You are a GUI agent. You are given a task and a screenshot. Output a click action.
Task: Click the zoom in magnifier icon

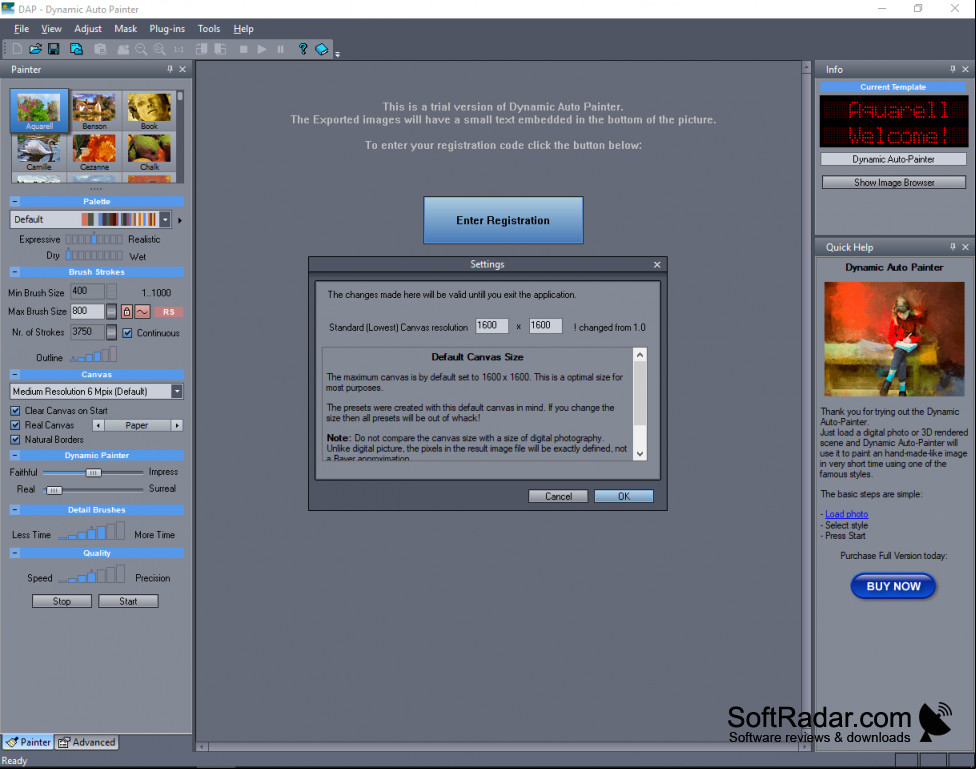tap(160, 49)
